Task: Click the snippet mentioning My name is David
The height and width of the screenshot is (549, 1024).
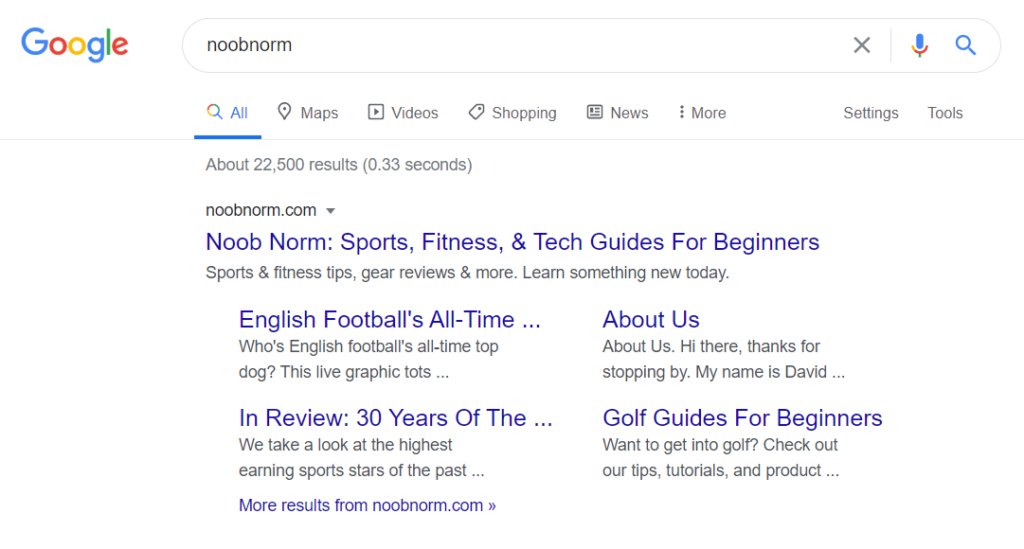Action: [723, 359]
